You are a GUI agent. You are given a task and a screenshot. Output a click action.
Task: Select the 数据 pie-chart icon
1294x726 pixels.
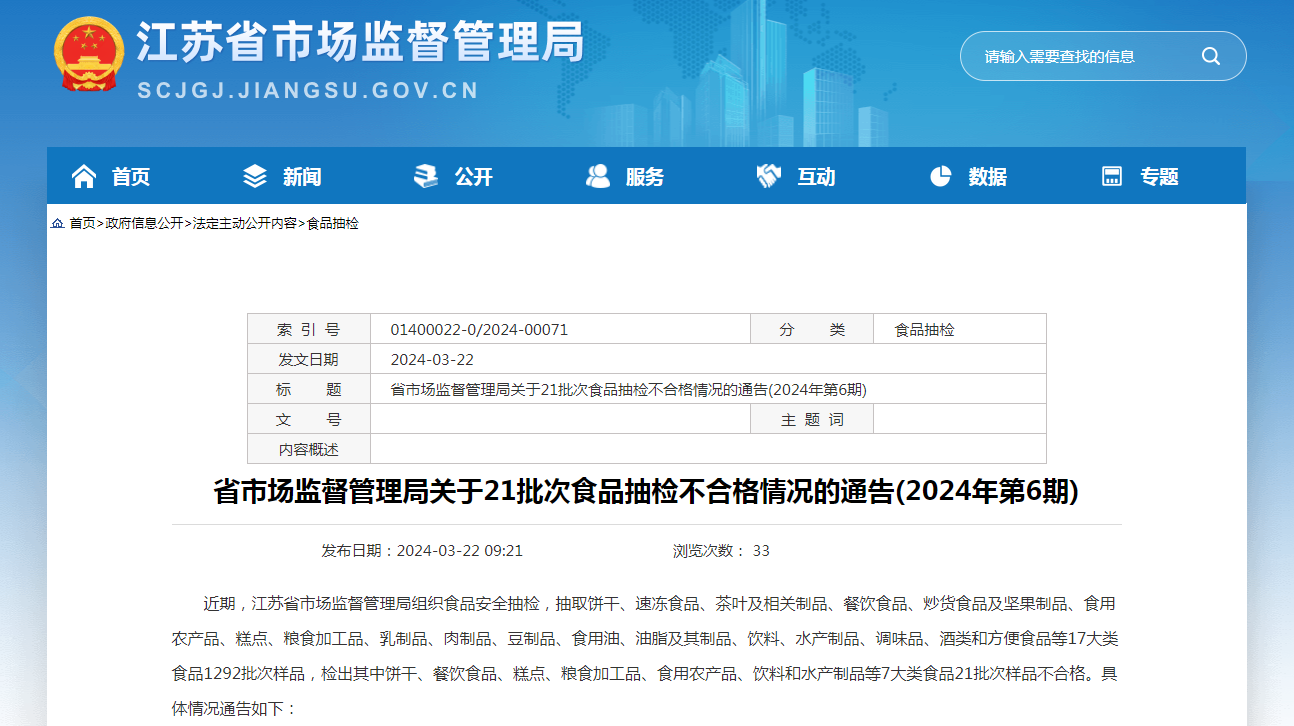coord(940,174)
